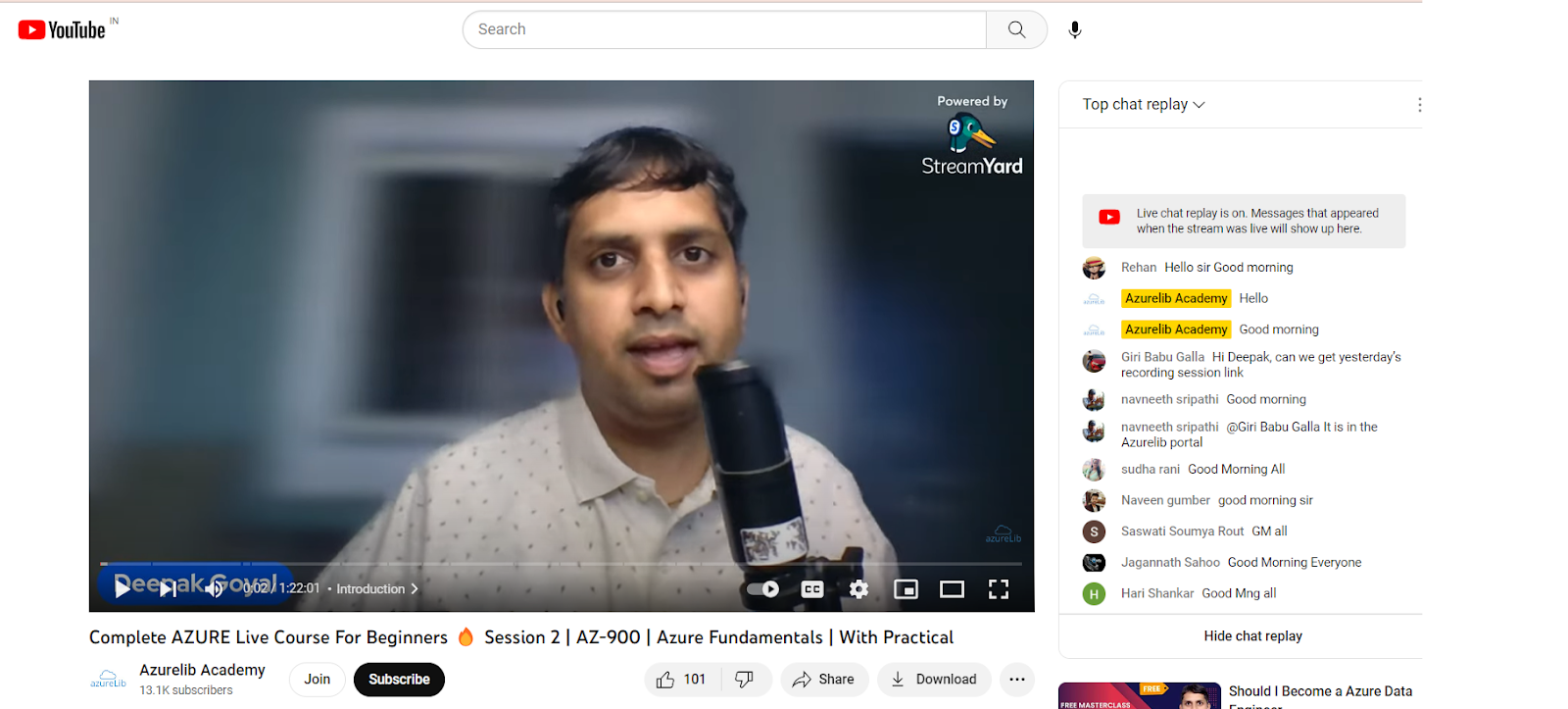Viewport: 1568px width, 709px height.
Task: Open chat options three-dot menu
Action: [1419, 105]
